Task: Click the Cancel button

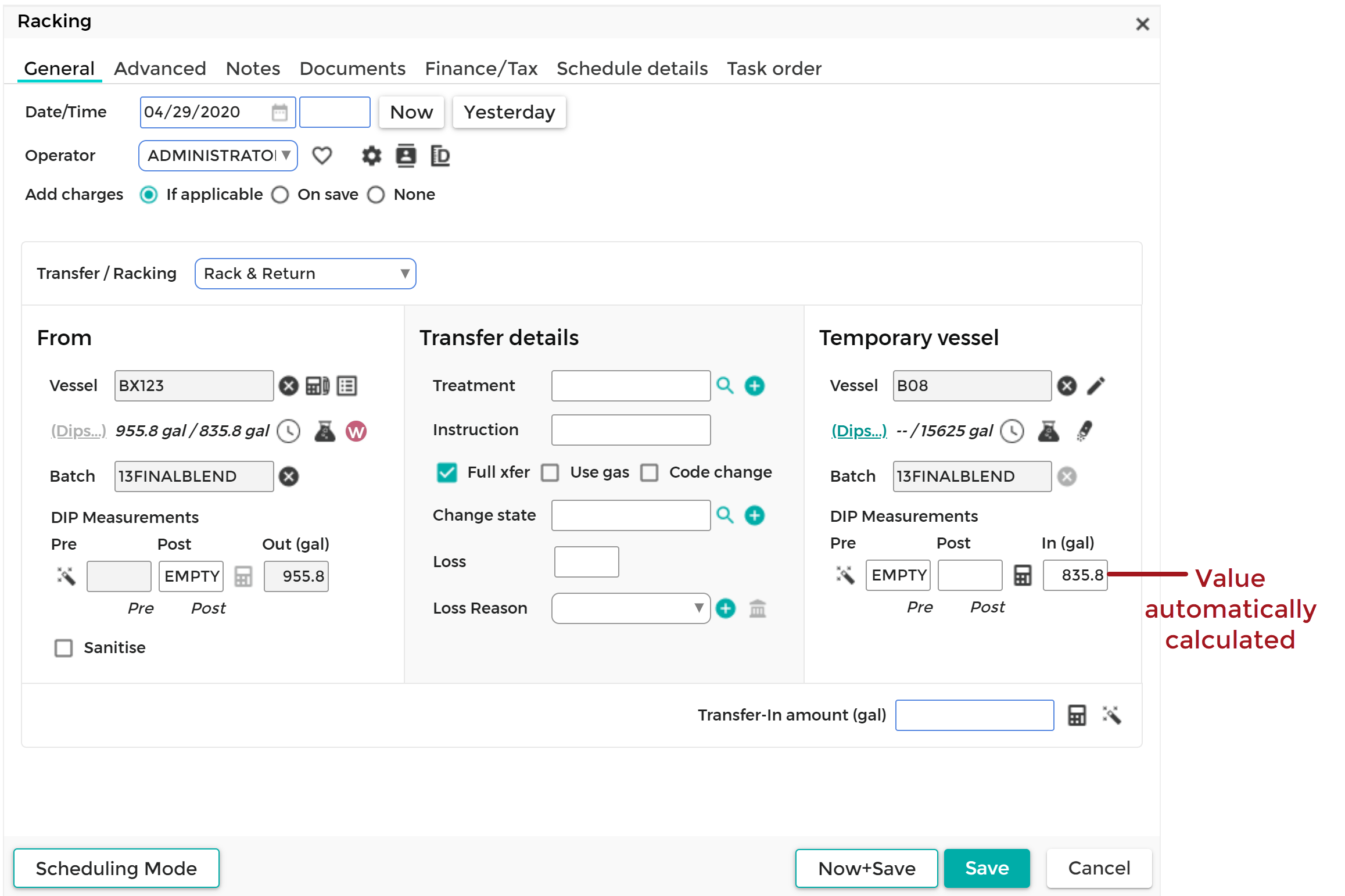Action: point(1099,868)
